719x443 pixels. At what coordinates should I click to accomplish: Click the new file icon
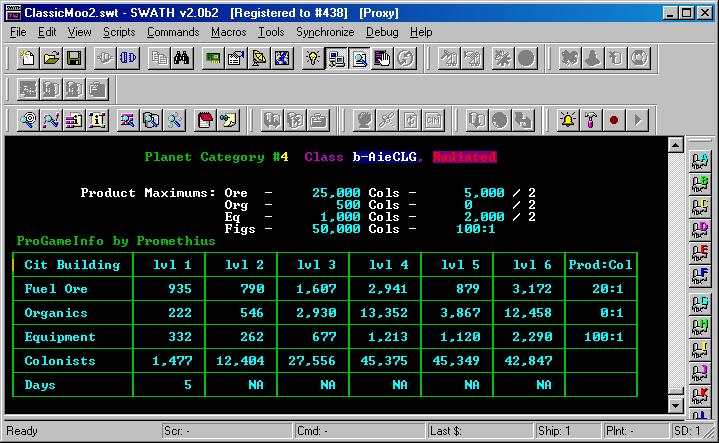click(x=27, y=59)
